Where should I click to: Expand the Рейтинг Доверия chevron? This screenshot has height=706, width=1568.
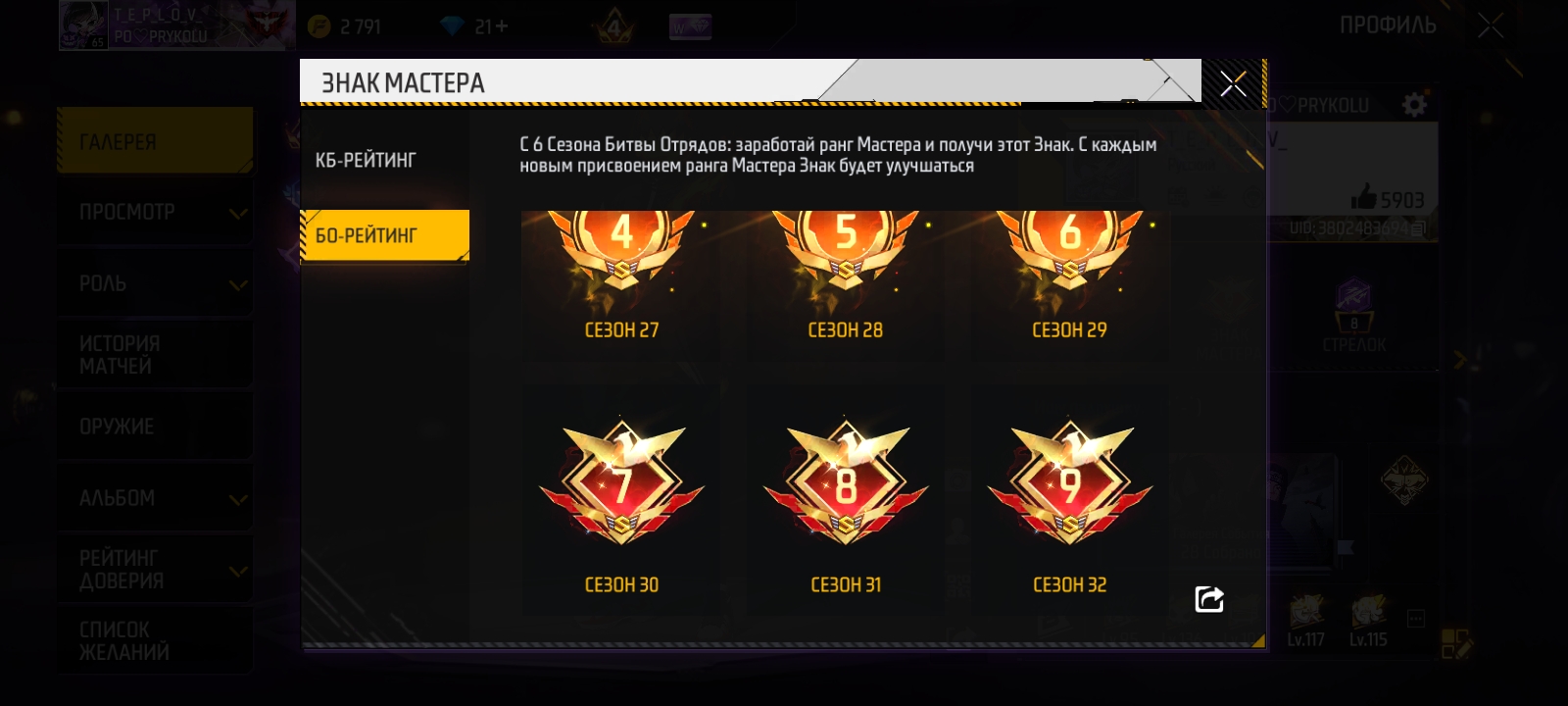click(x=237, y=571)
